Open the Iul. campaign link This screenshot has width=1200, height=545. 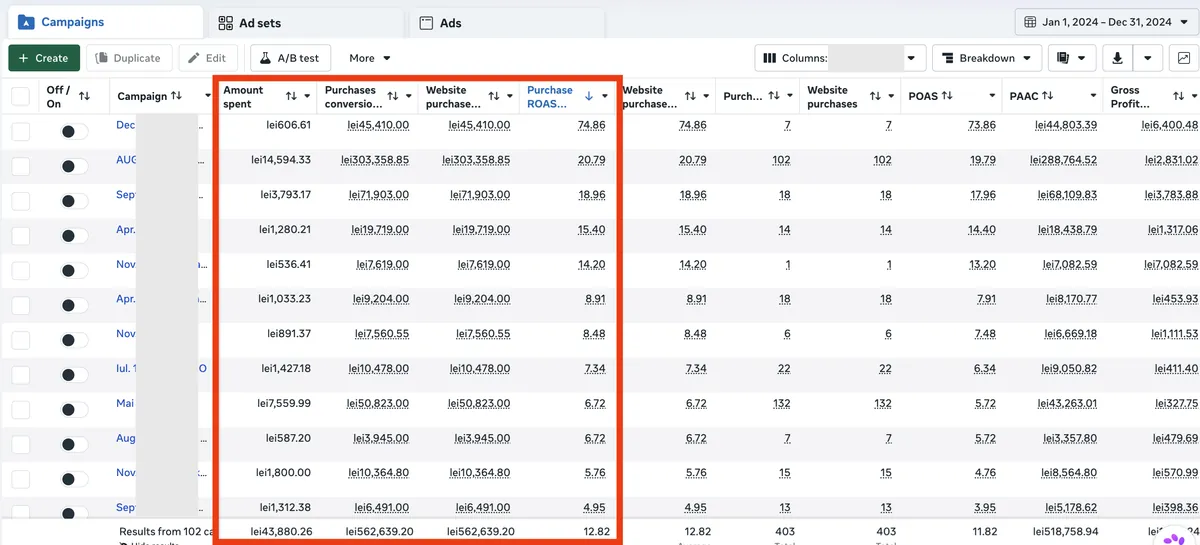[x=126, y=368]
